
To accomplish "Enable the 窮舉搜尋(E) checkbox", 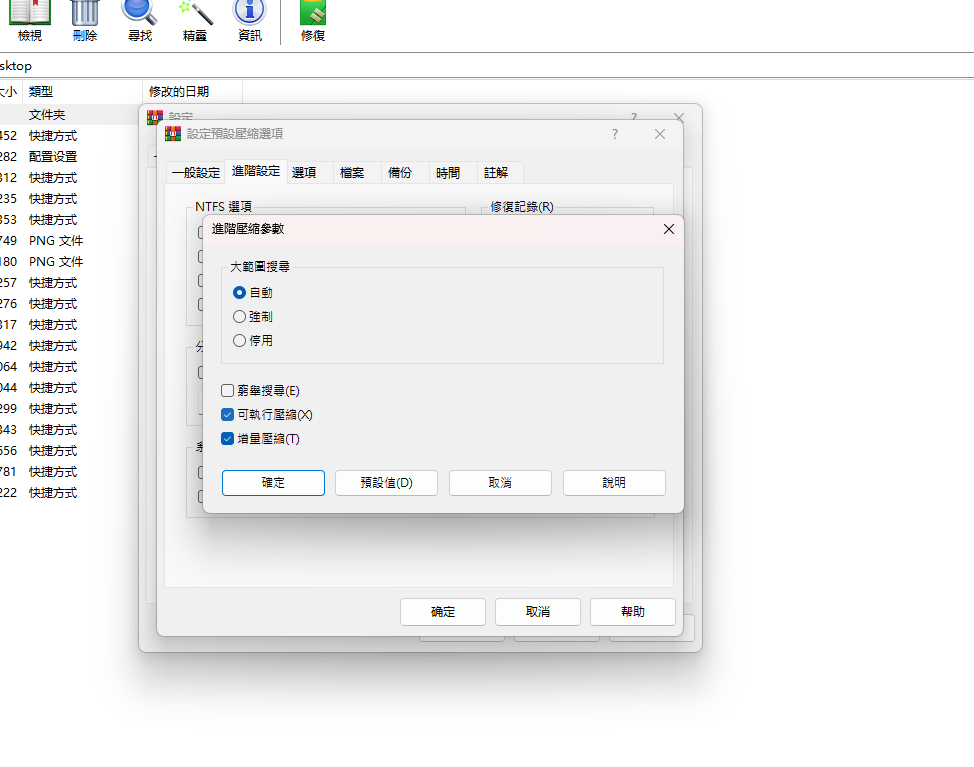I will tap(227, 390).
